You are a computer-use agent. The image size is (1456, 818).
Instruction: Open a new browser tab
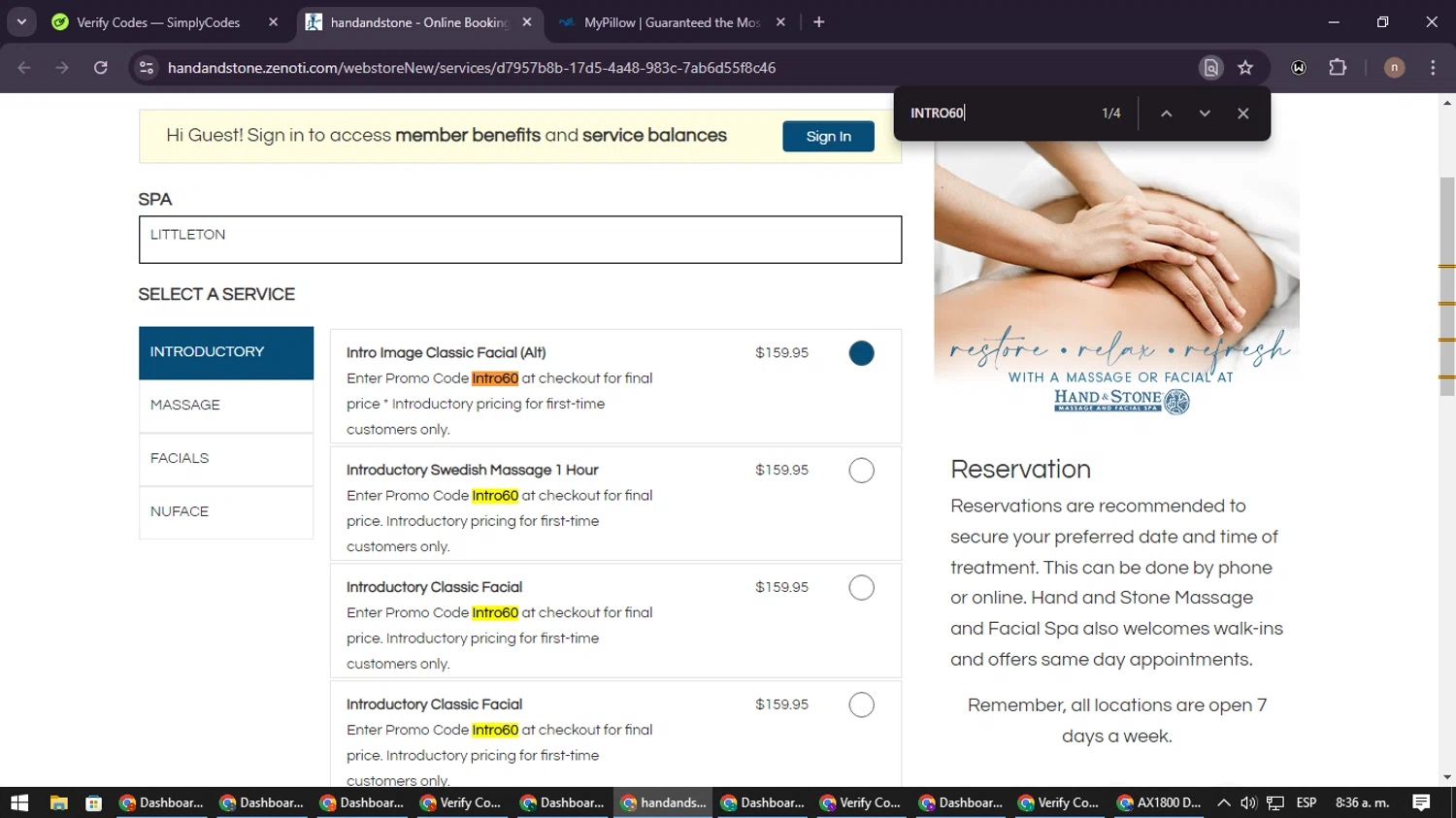819,22
